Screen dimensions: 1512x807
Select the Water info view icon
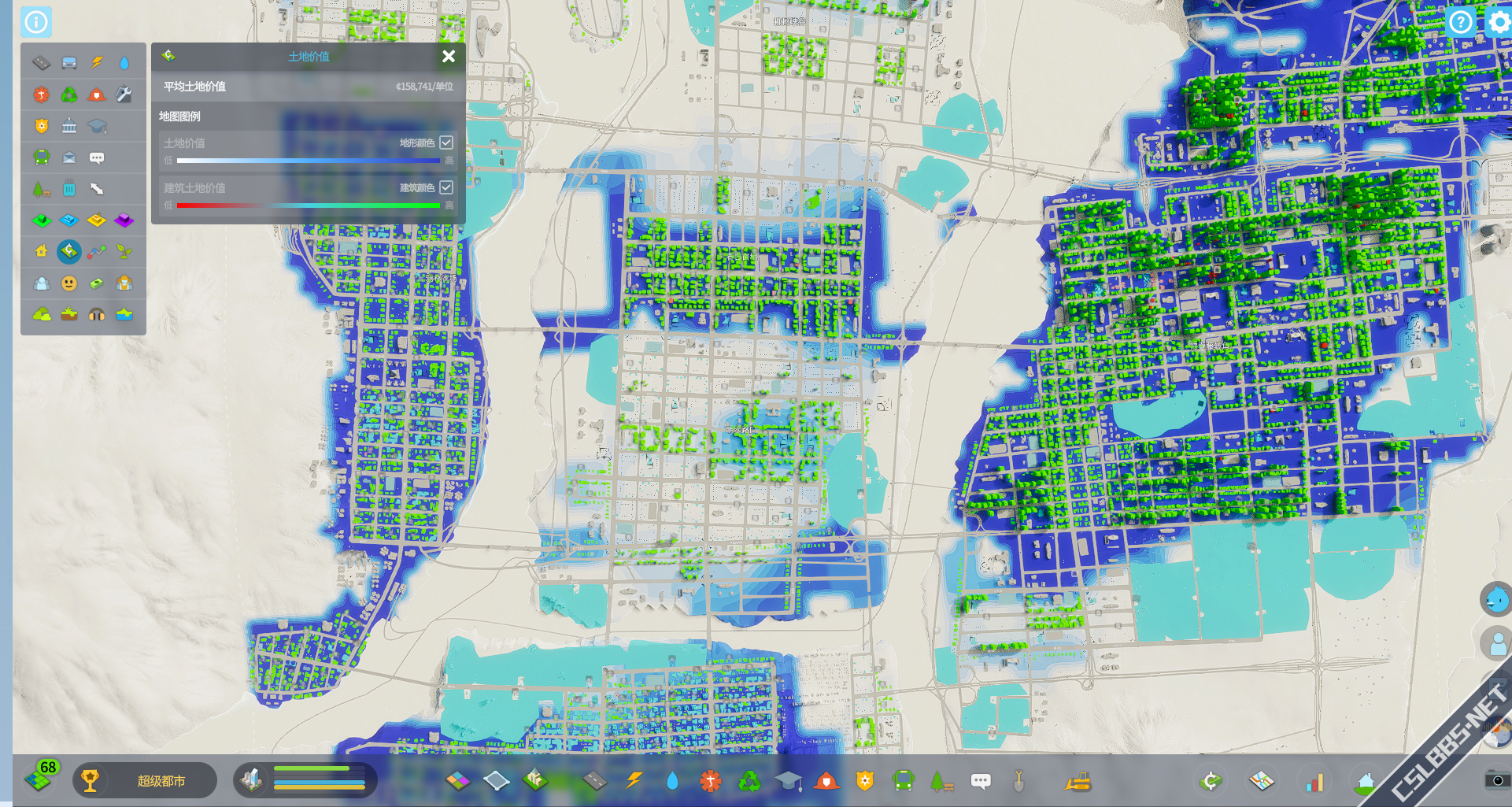coord(124,63)
